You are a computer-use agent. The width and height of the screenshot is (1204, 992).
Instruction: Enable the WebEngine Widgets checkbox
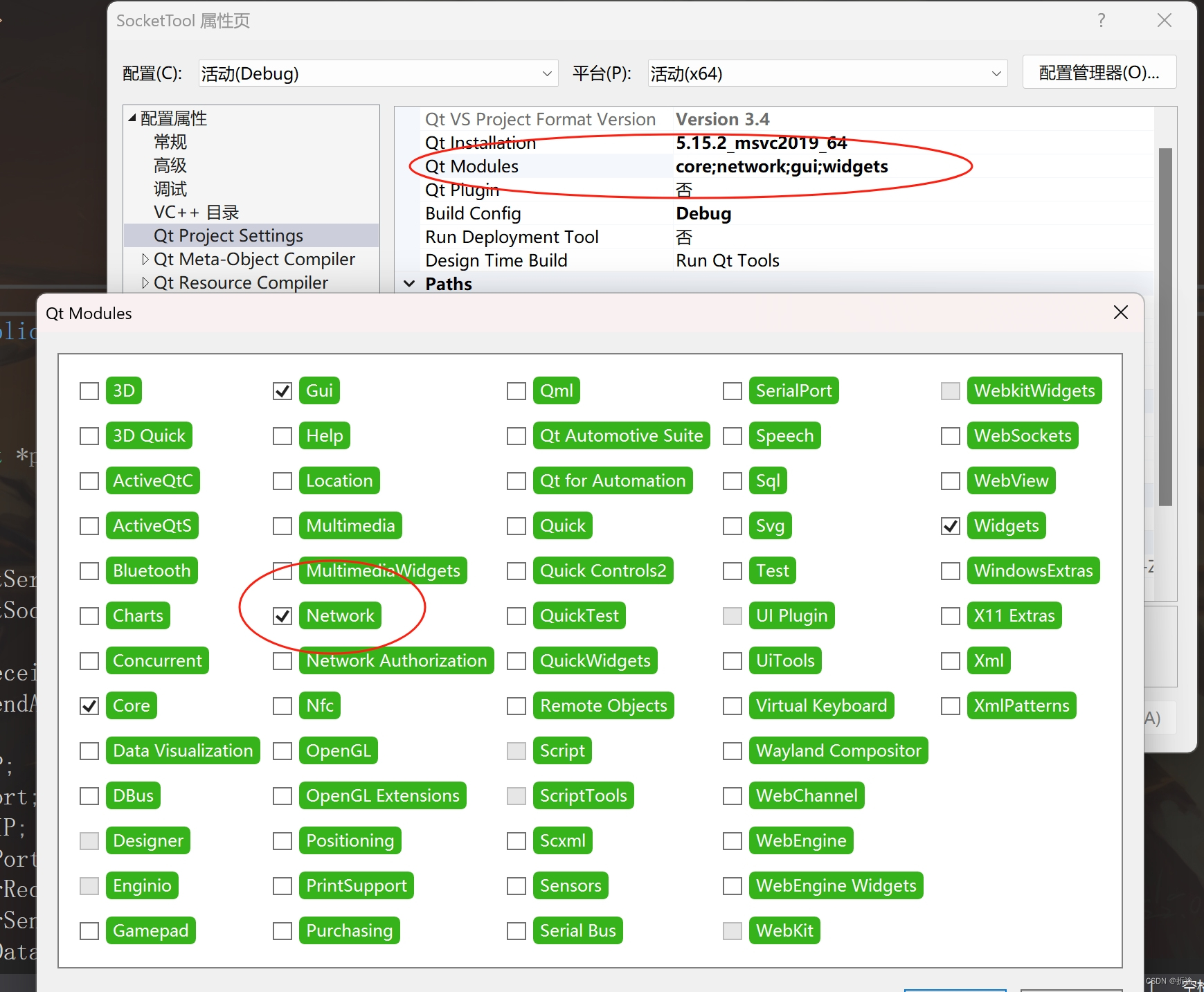[x=733, y=886]
